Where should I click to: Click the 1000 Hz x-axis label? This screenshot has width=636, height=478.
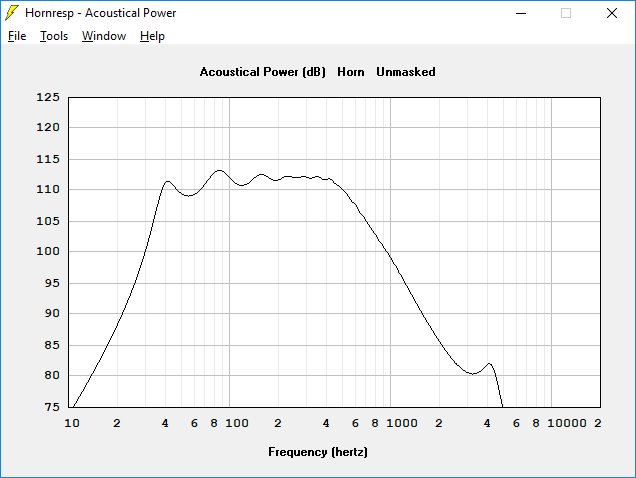pyautogui.click(x=402, y=423)
